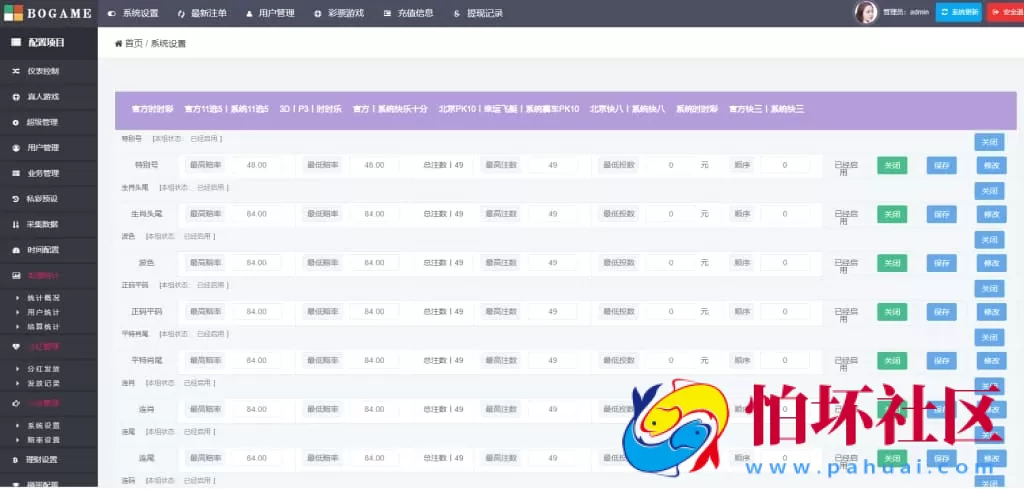Click the 业务管理 sidebar icon

[16, 173]
